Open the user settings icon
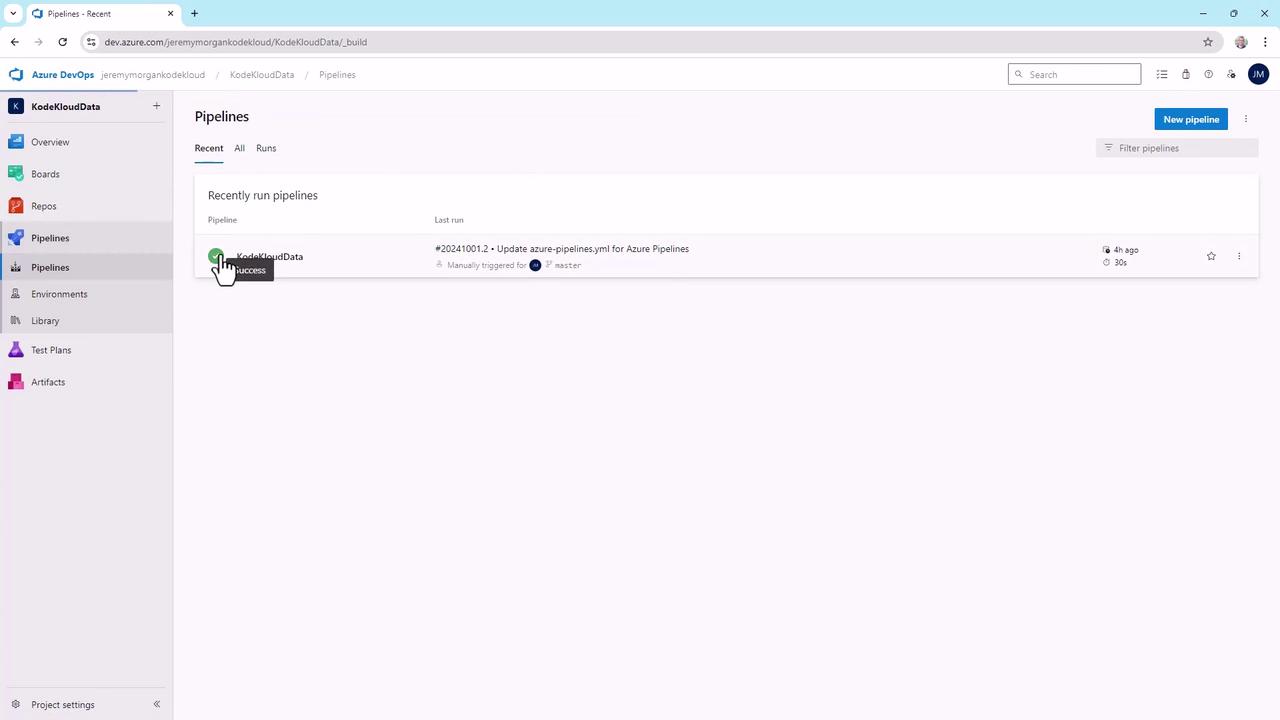The width and height of the screenshot is (1280, 720). 1231,74
